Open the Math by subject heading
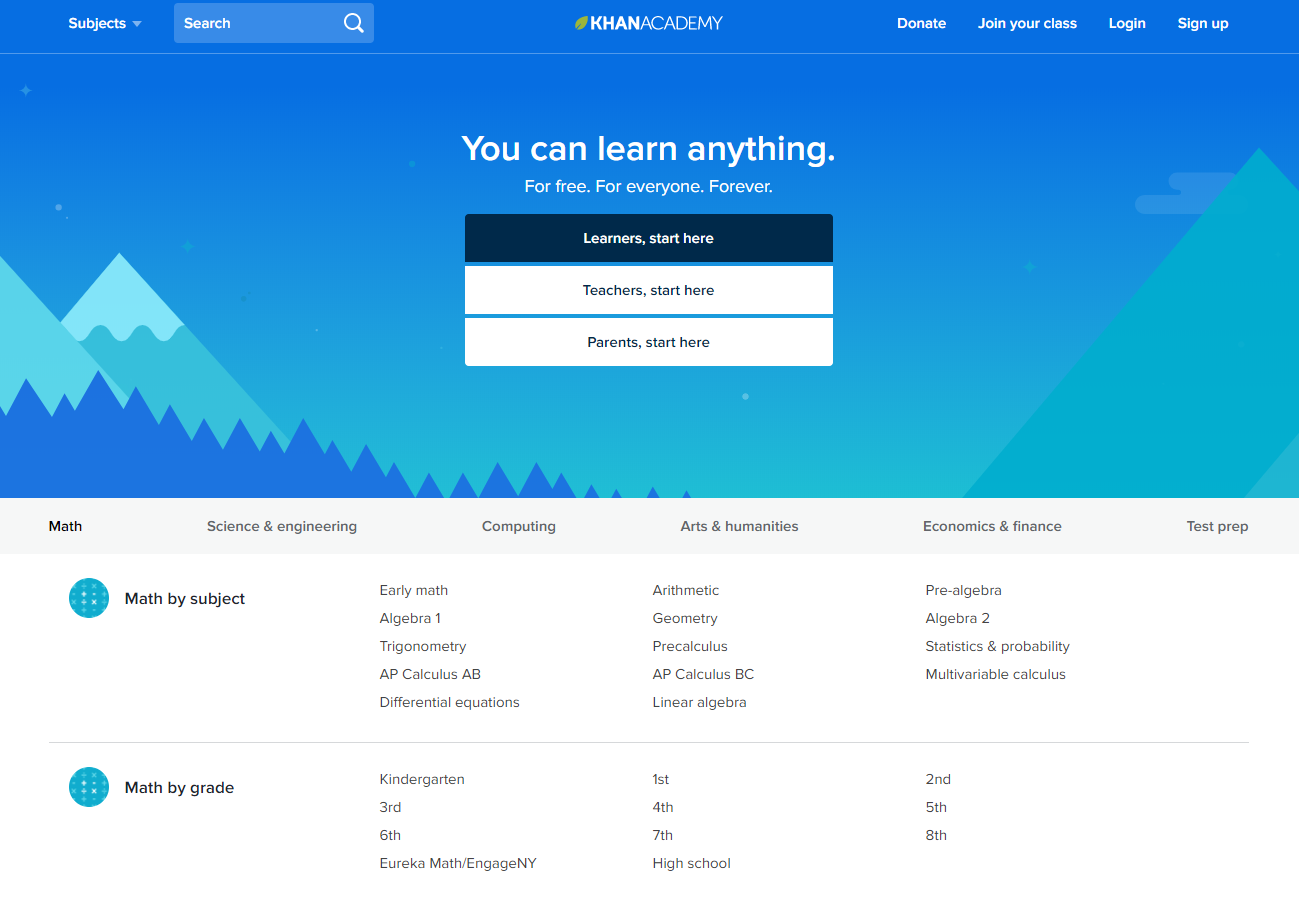The height and width of the screenshot is (903, 1299). point(185,598)
